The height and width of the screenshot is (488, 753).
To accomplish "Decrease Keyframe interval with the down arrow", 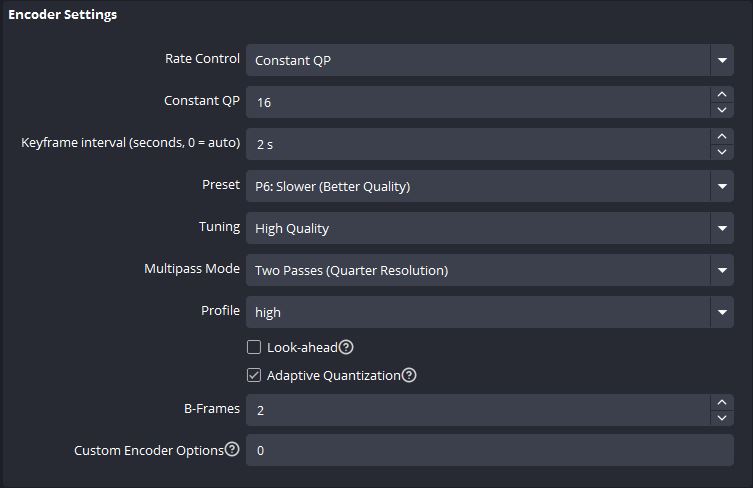I will 722,152.
